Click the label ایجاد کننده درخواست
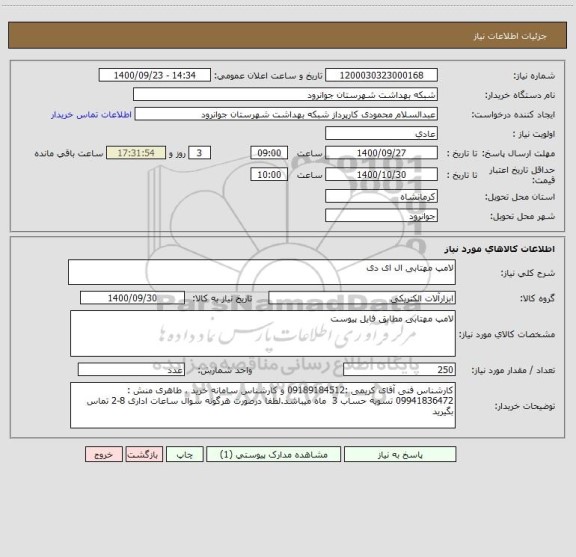This screenshot has height=557, width=576. (x=513, y=115)
